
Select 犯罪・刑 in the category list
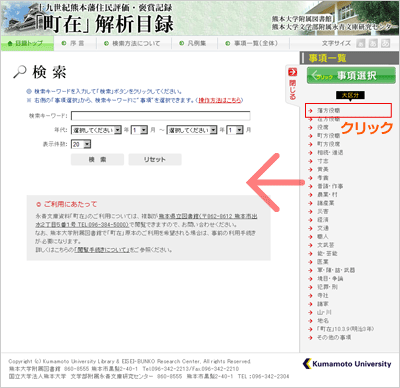(x=327, y=287)
